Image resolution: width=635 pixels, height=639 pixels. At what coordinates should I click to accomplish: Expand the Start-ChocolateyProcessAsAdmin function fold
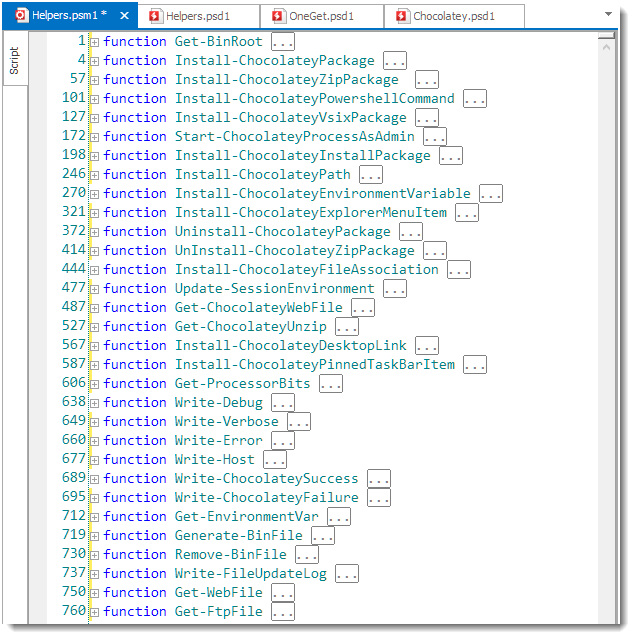pos(95,137)
